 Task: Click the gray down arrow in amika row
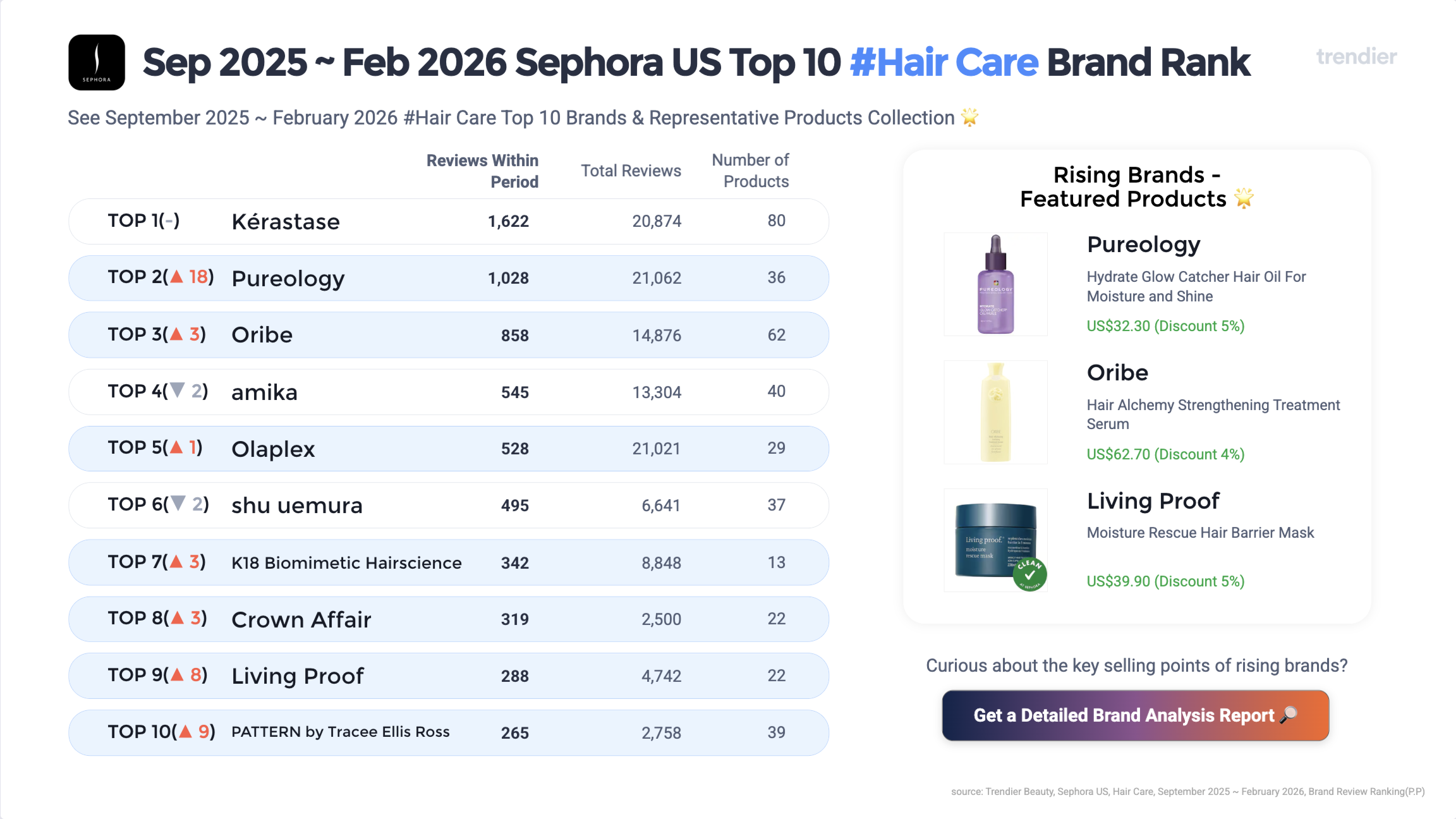coord(178,391)
